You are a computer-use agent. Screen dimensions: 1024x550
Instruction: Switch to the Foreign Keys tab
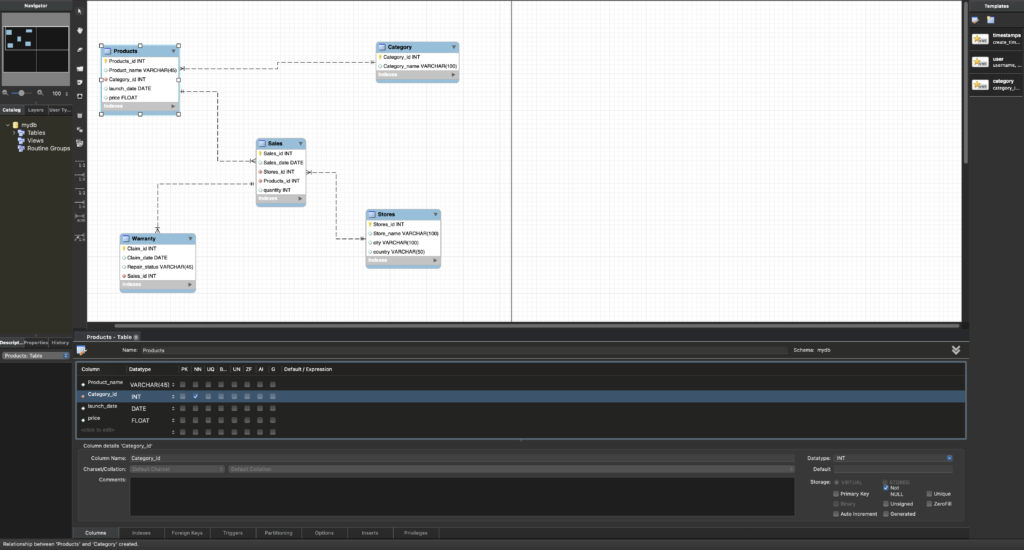[188, 533]
